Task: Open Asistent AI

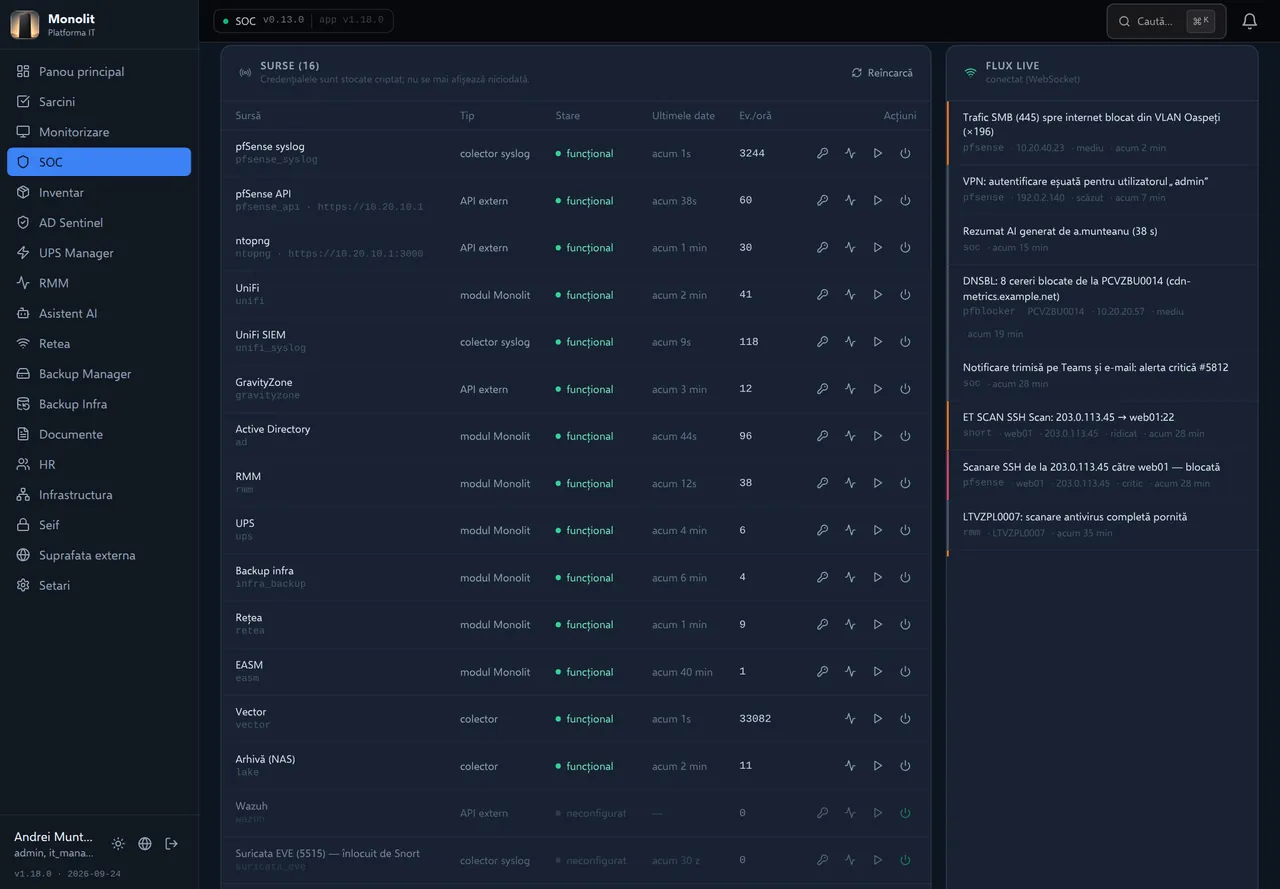Action: coord(99,313)
